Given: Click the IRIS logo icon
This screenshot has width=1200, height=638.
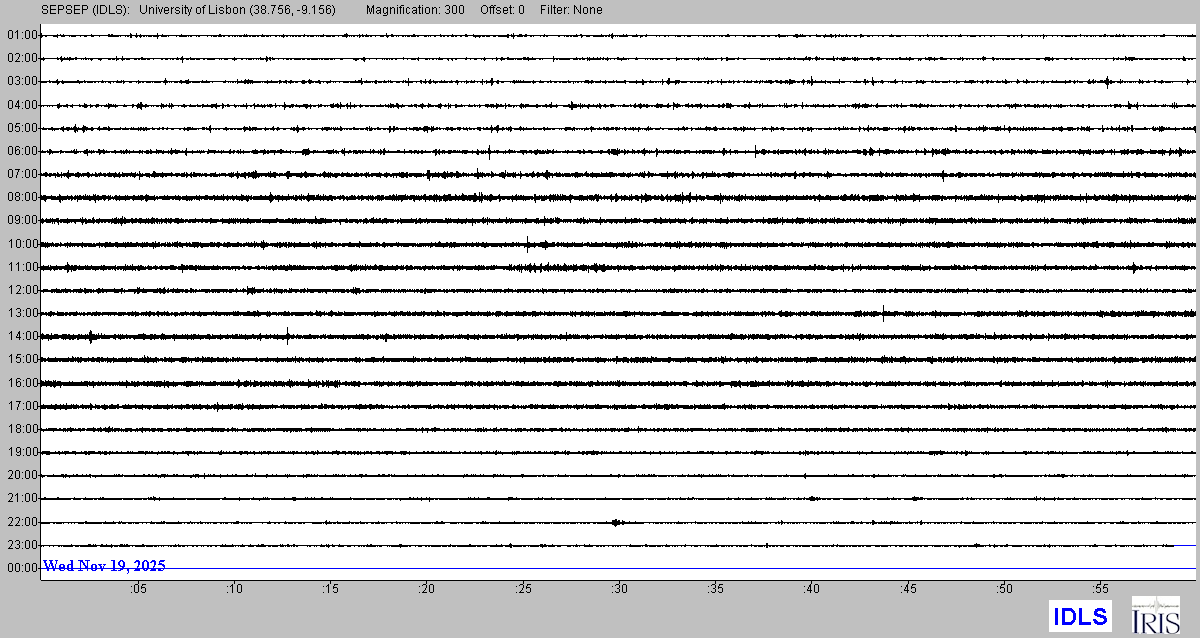Looking at the screenshot, I should click(1154, 615).
